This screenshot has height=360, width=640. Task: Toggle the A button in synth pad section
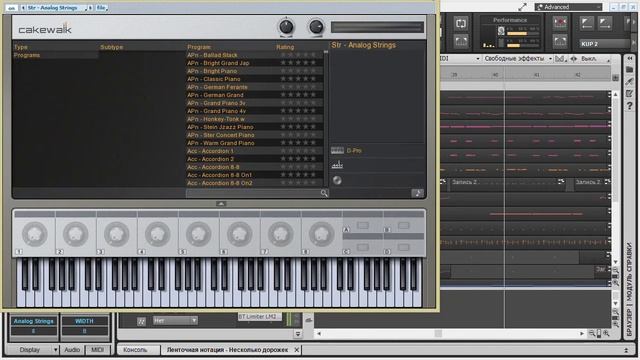pos(362,225)
